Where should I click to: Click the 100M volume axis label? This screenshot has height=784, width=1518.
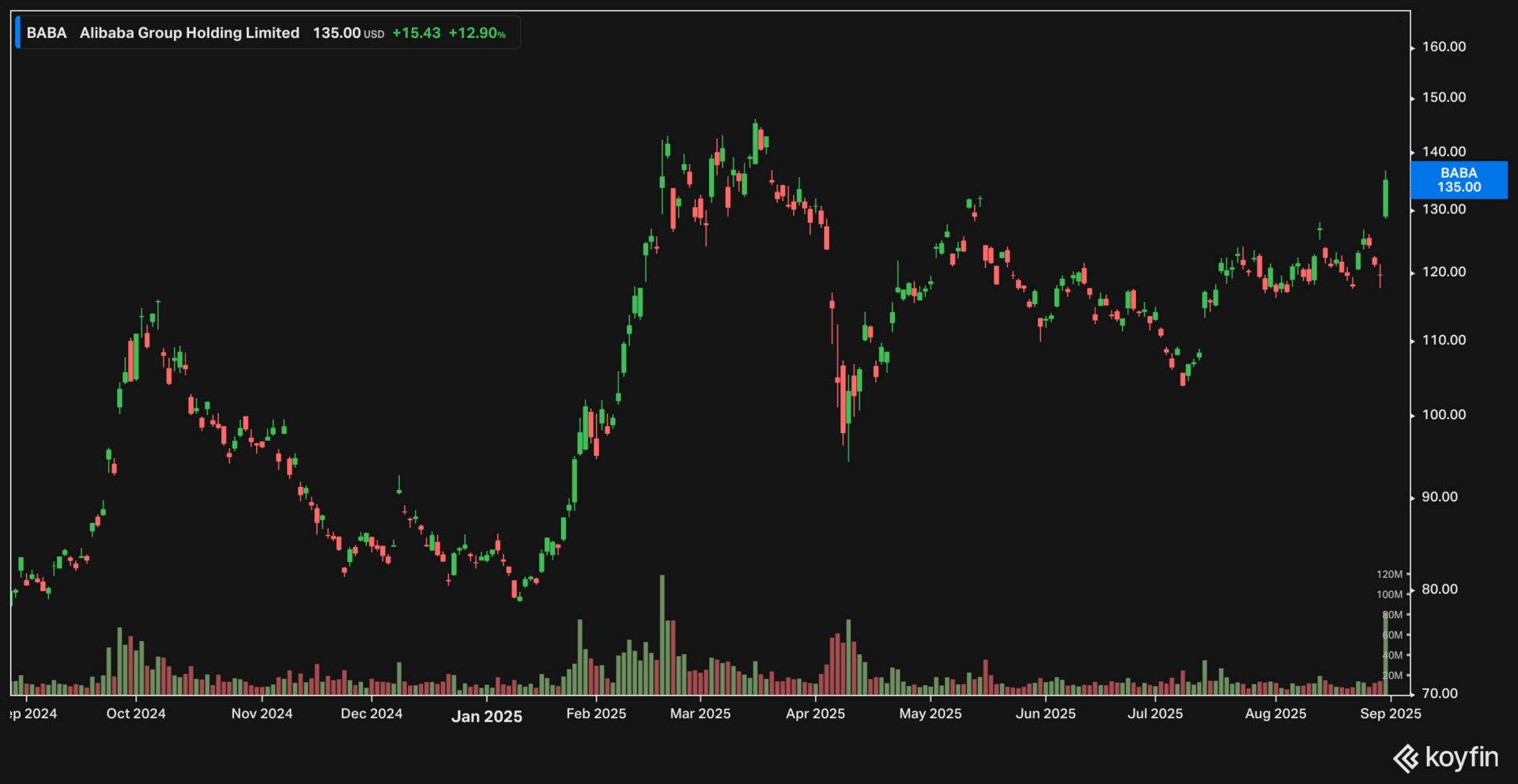[1389, 594]
